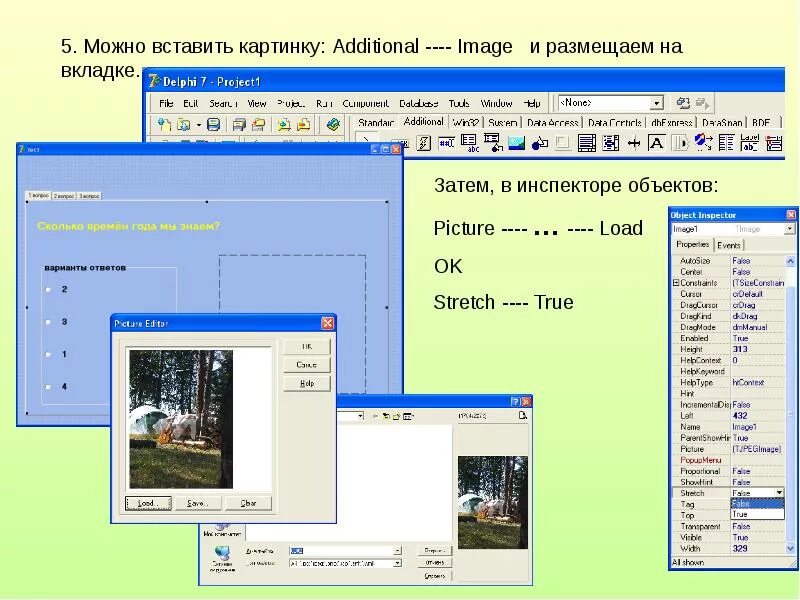The width and height of the screenshot is (800, 600).
Task: Click the Open Project toolbar icon in Delphi
Action: (x=259, y=124)
